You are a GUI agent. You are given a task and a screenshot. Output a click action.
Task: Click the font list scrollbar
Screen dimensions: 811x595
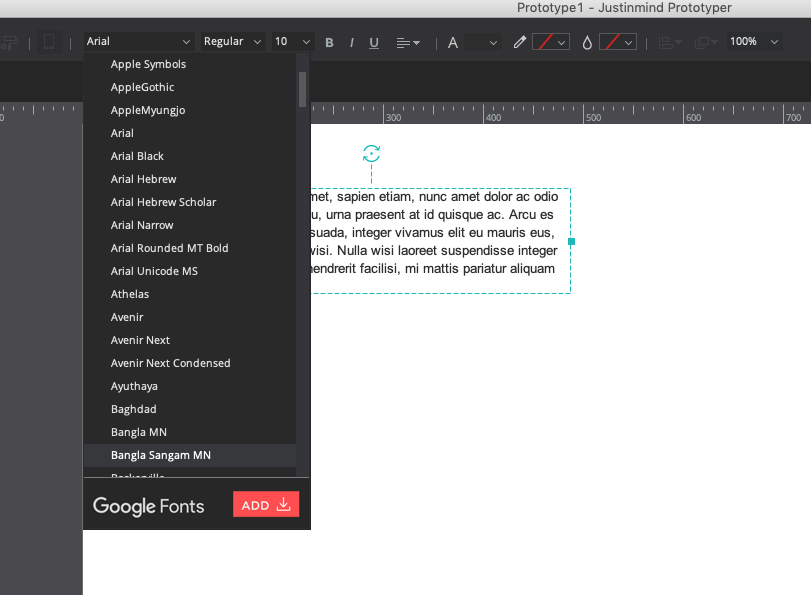pos(302,88)
